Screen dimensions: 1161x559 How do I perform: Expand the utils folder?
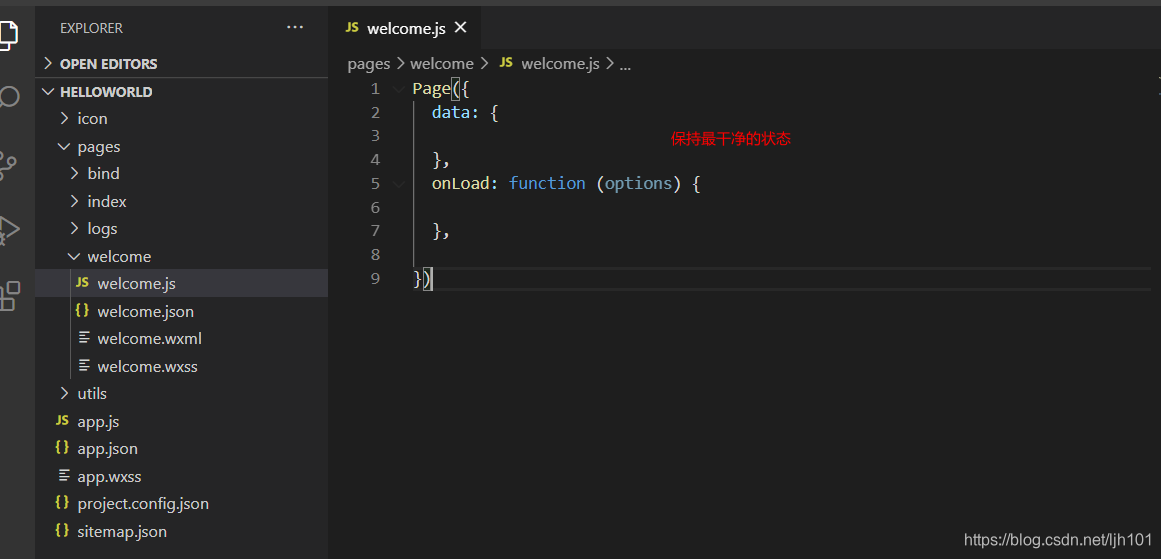181,393
